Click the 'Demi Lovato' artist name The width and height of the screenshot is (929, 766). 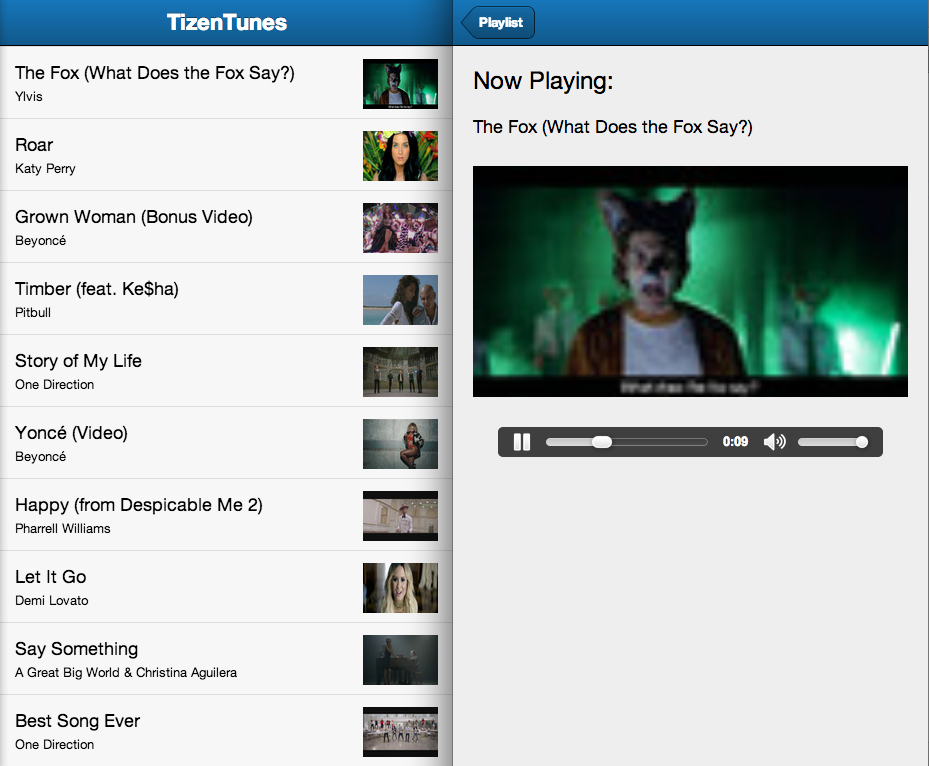click(52, 601)
